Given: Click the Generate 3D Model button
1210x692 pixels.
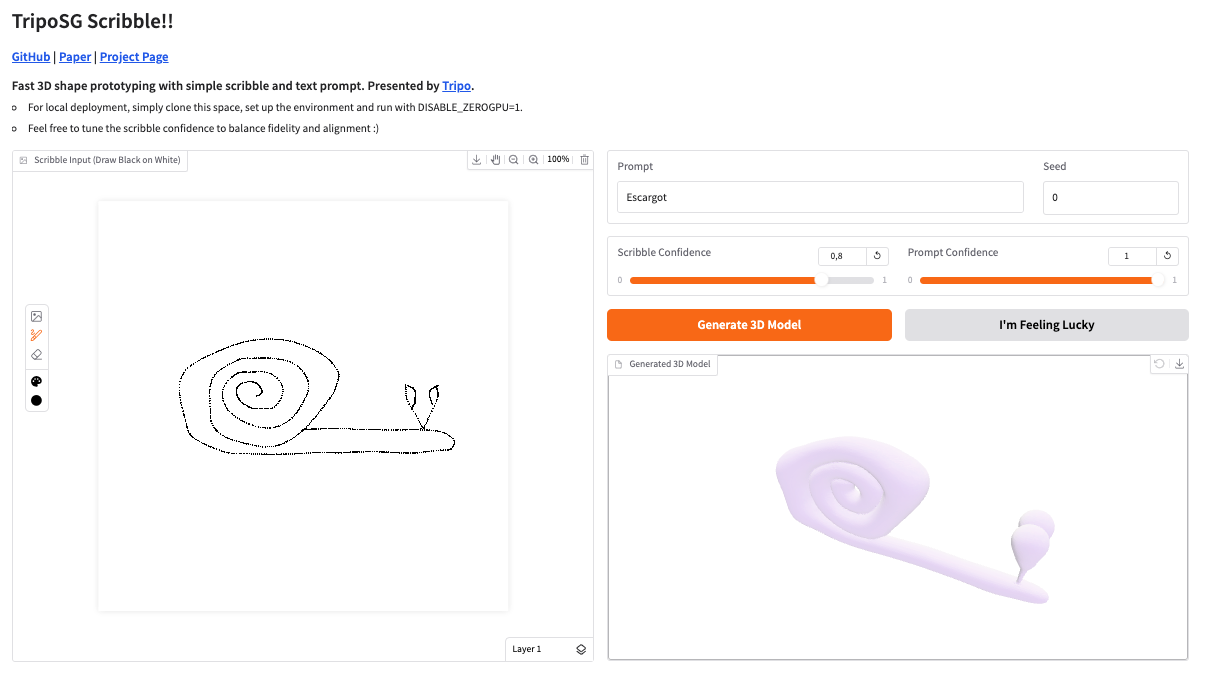Looking at the screenshot, I should [x=749, y=325].
